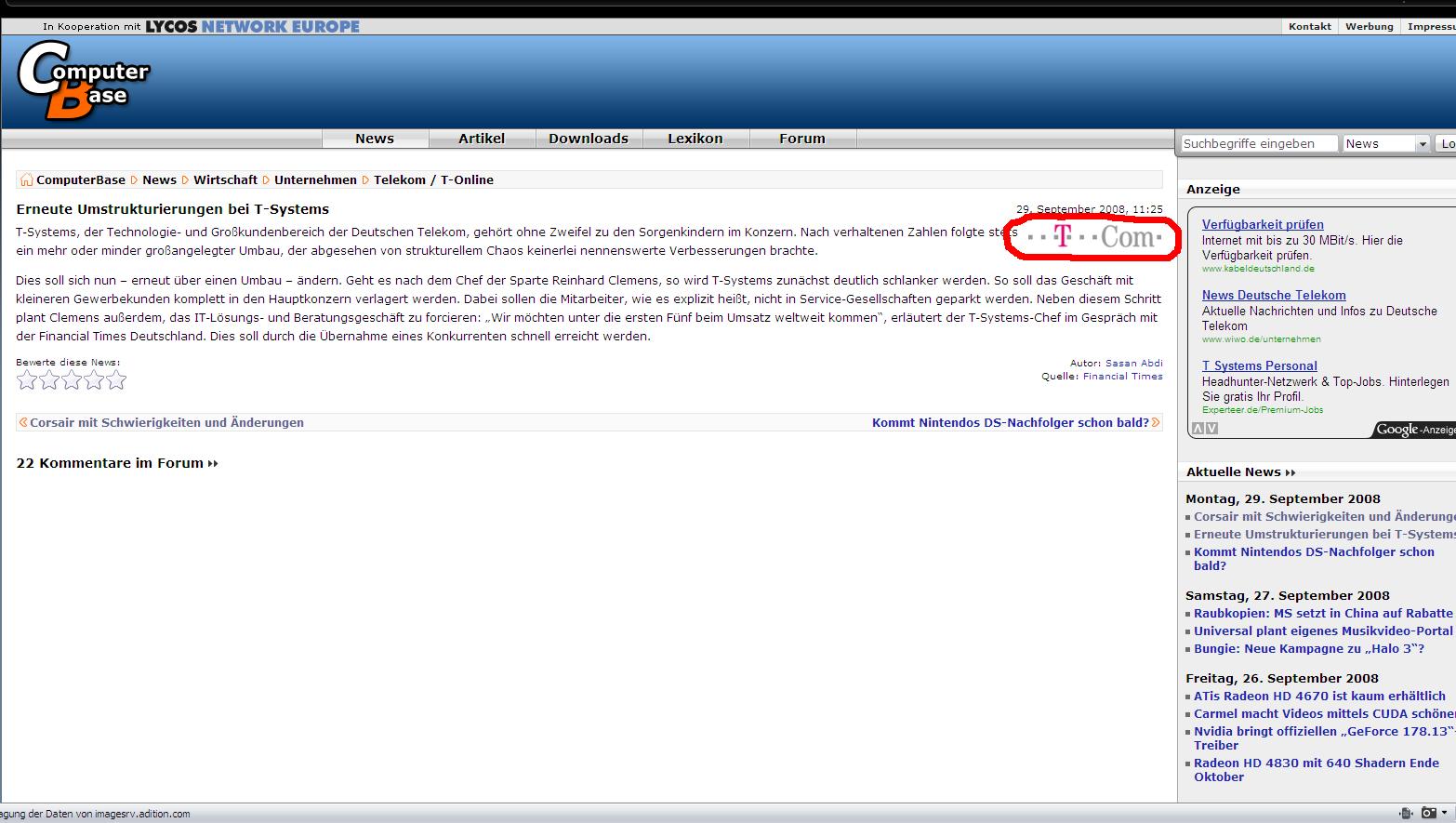Go to Unternehmen in the breadcrumb
This screenshot has width=1456, height=823.
[315, 180]
